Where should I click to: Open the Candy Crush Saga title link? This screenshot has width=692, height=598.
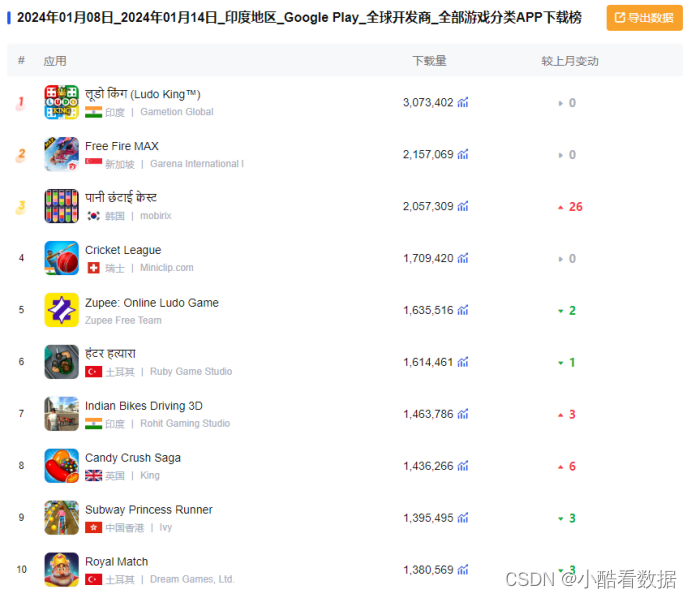tap(133, 458)
